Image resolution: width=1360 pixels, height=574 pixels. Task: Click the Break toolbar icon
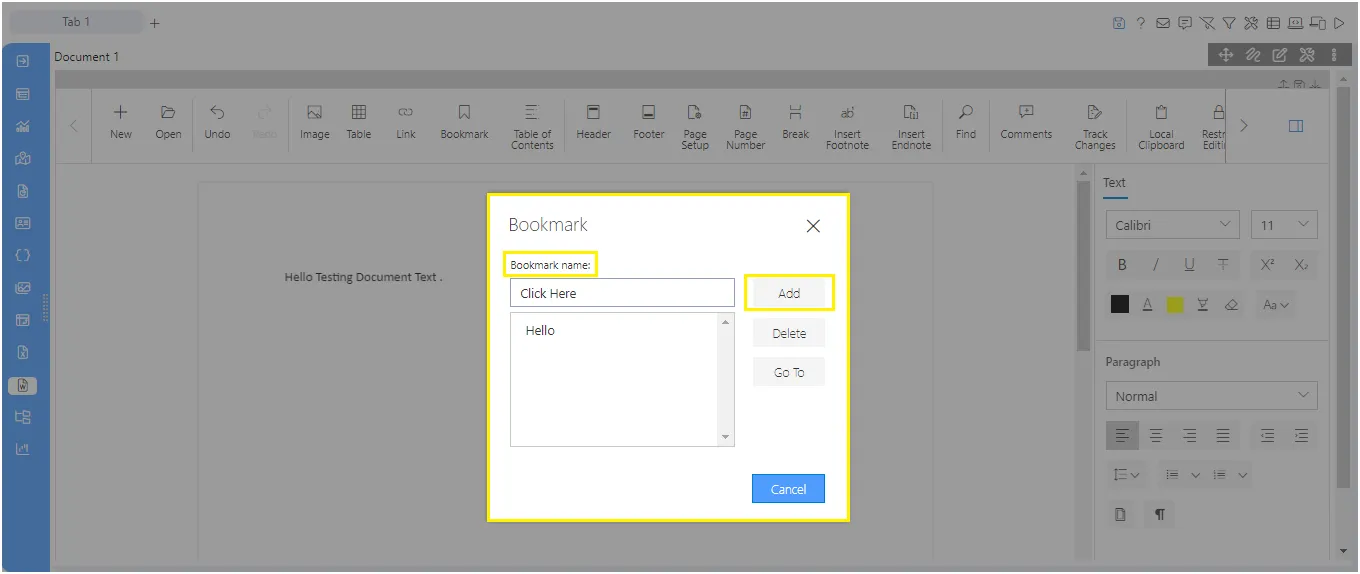pyautogui.click(x=796, y=124)
